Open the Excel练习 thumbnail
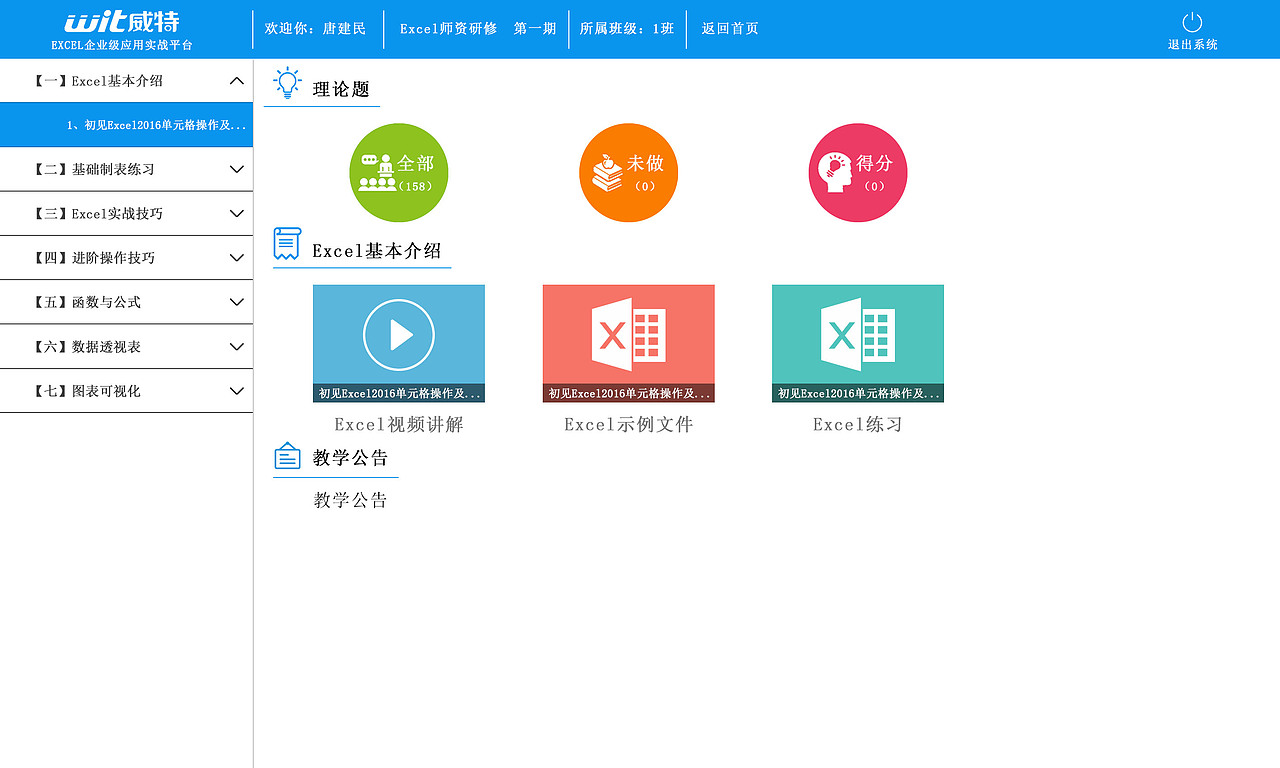Screen dimensions: 1280x768 click(x=857, y=343)
